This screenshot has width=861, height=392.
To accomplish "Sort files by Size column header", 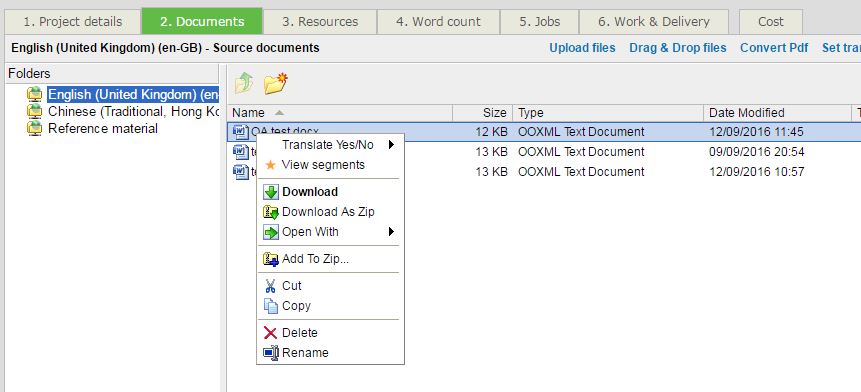I will (483, 113).
